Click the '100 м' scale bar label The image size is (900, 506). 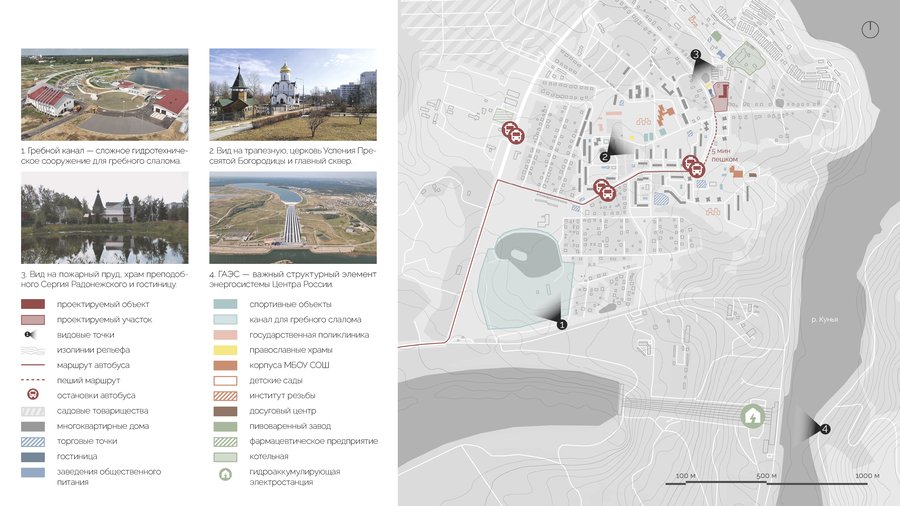[x=685, y=476]
